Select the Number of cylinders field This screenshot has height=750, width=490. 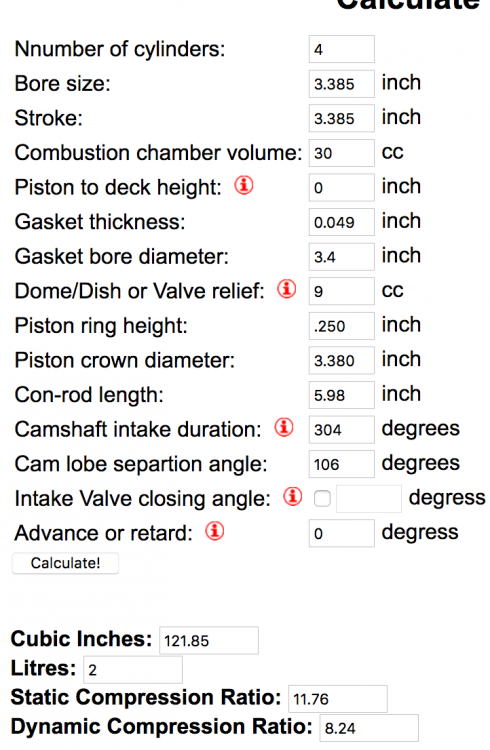(x=342, y=49)
